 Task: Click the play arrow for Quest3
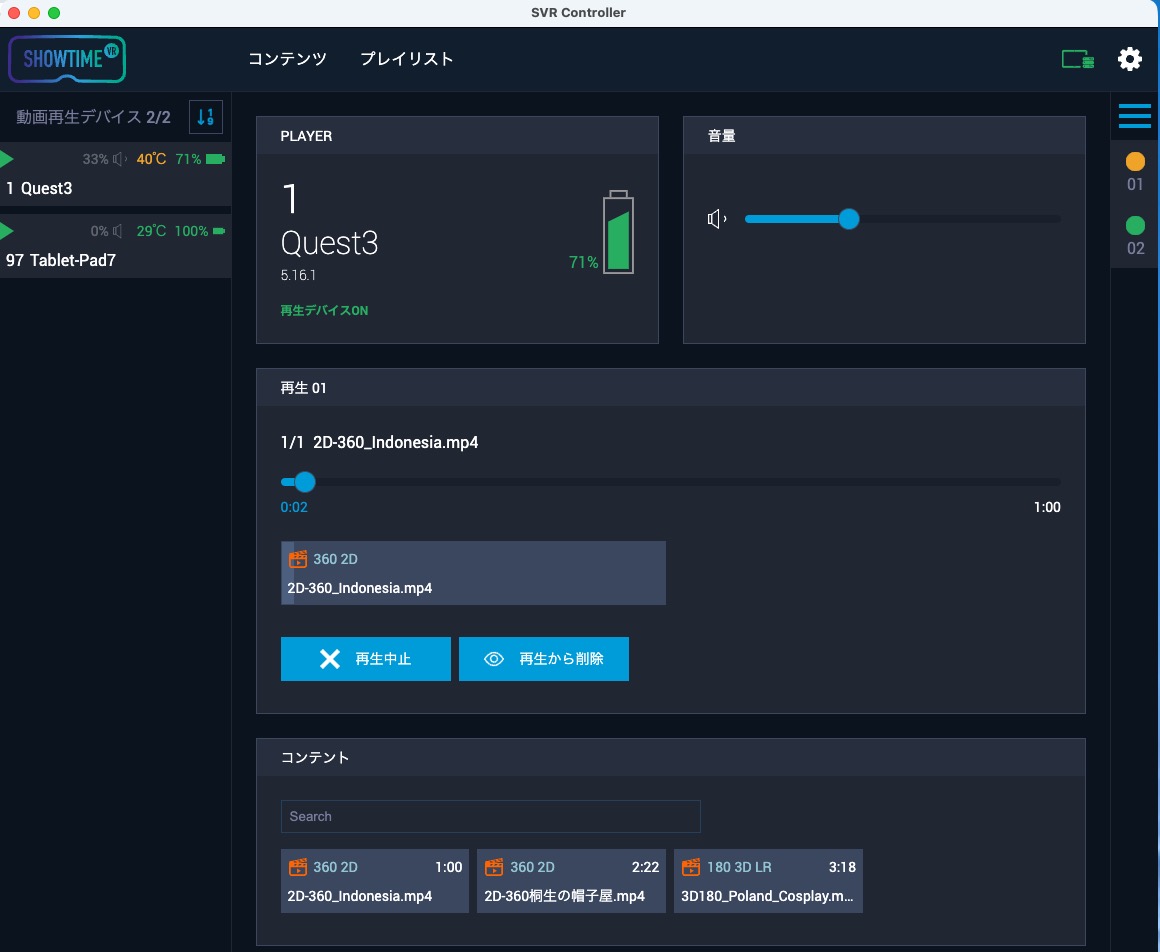(7, 159)
